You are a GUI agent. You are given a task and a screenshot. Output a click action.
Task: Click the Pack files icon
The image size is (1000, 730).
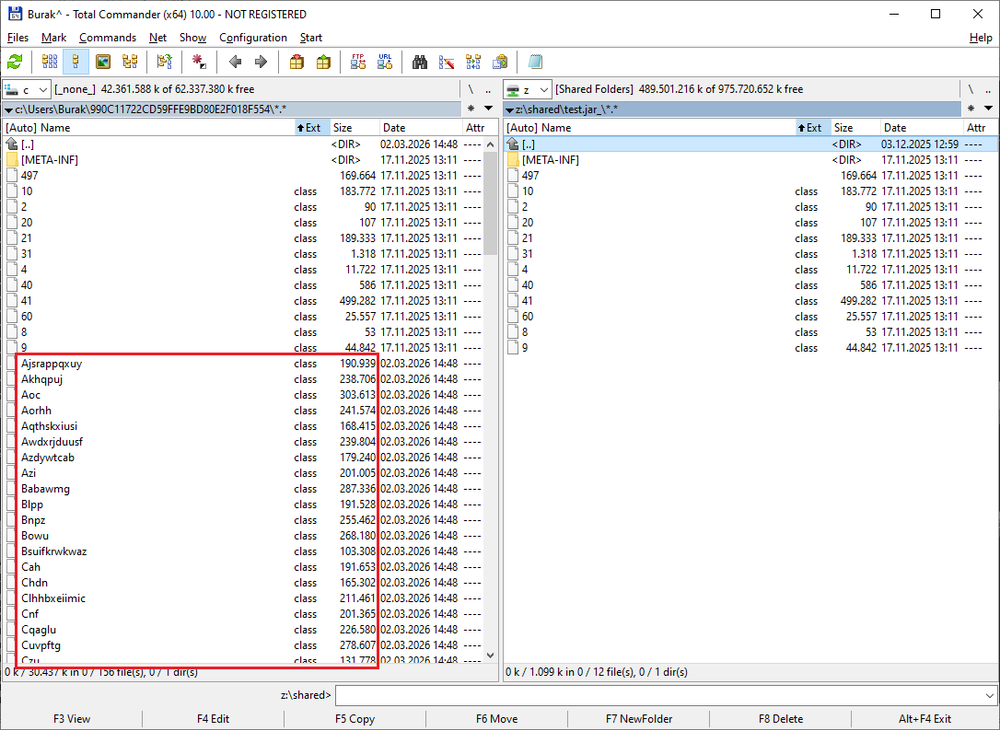(x=296, y=62)
